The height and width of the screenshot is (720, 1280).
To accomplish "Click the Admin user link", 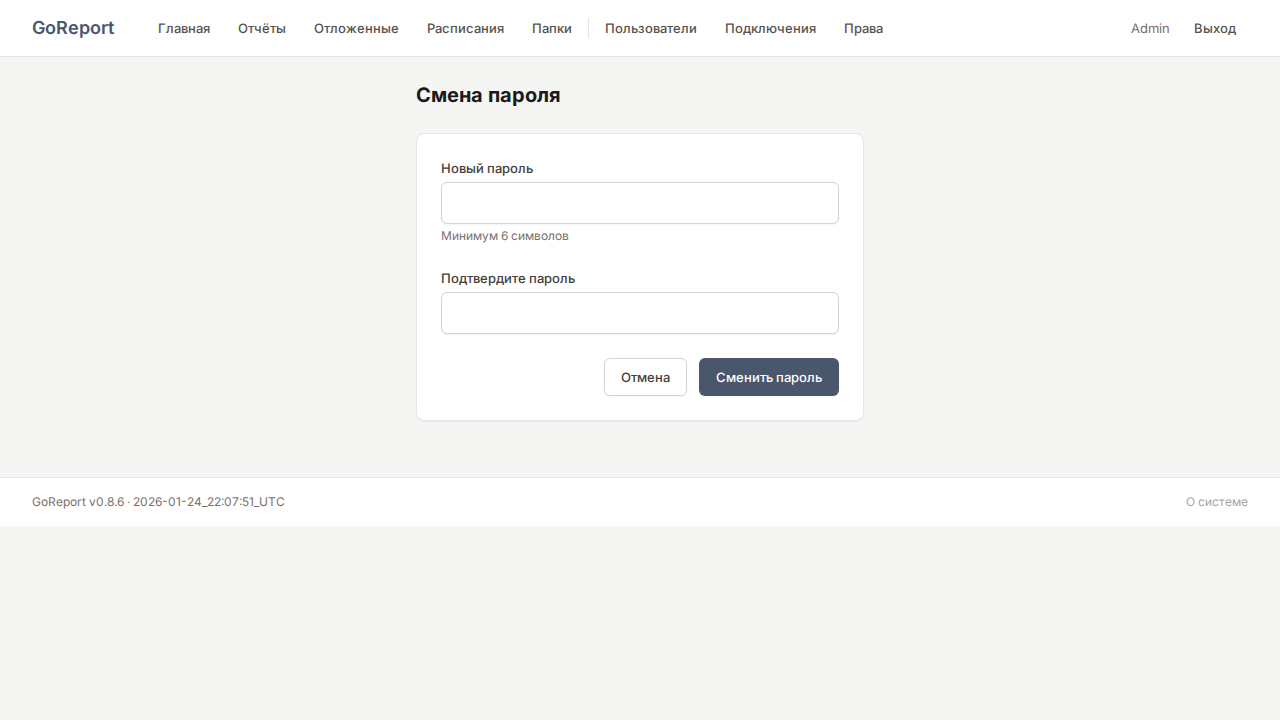I will pos(1150,28).
